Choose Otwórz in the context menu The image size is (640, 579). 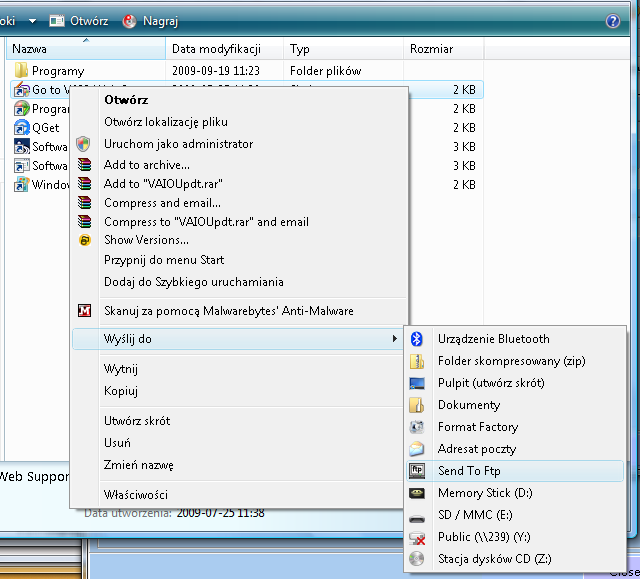click(239, 100)
